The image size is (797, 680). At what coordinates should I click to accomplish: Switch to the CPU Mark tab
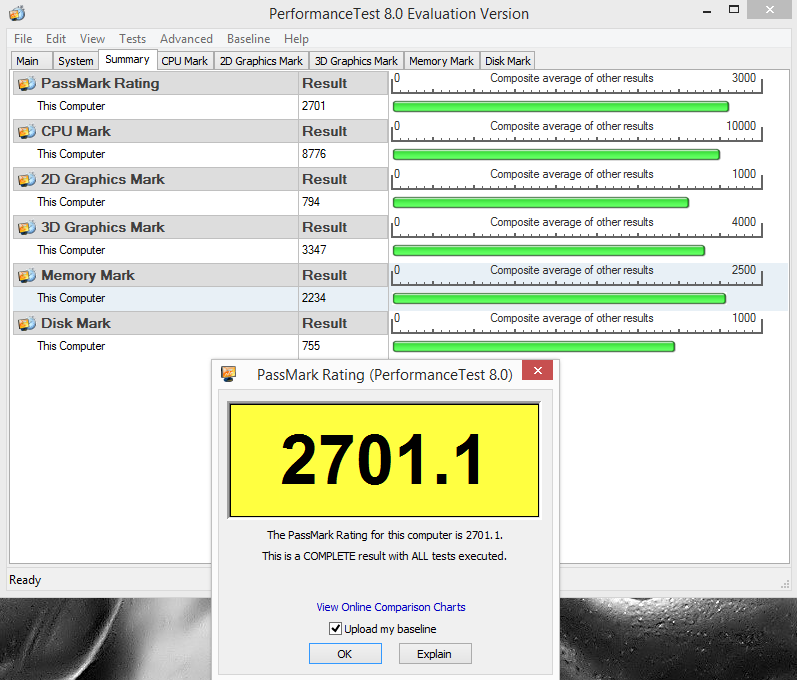click(x=184, y=61)
